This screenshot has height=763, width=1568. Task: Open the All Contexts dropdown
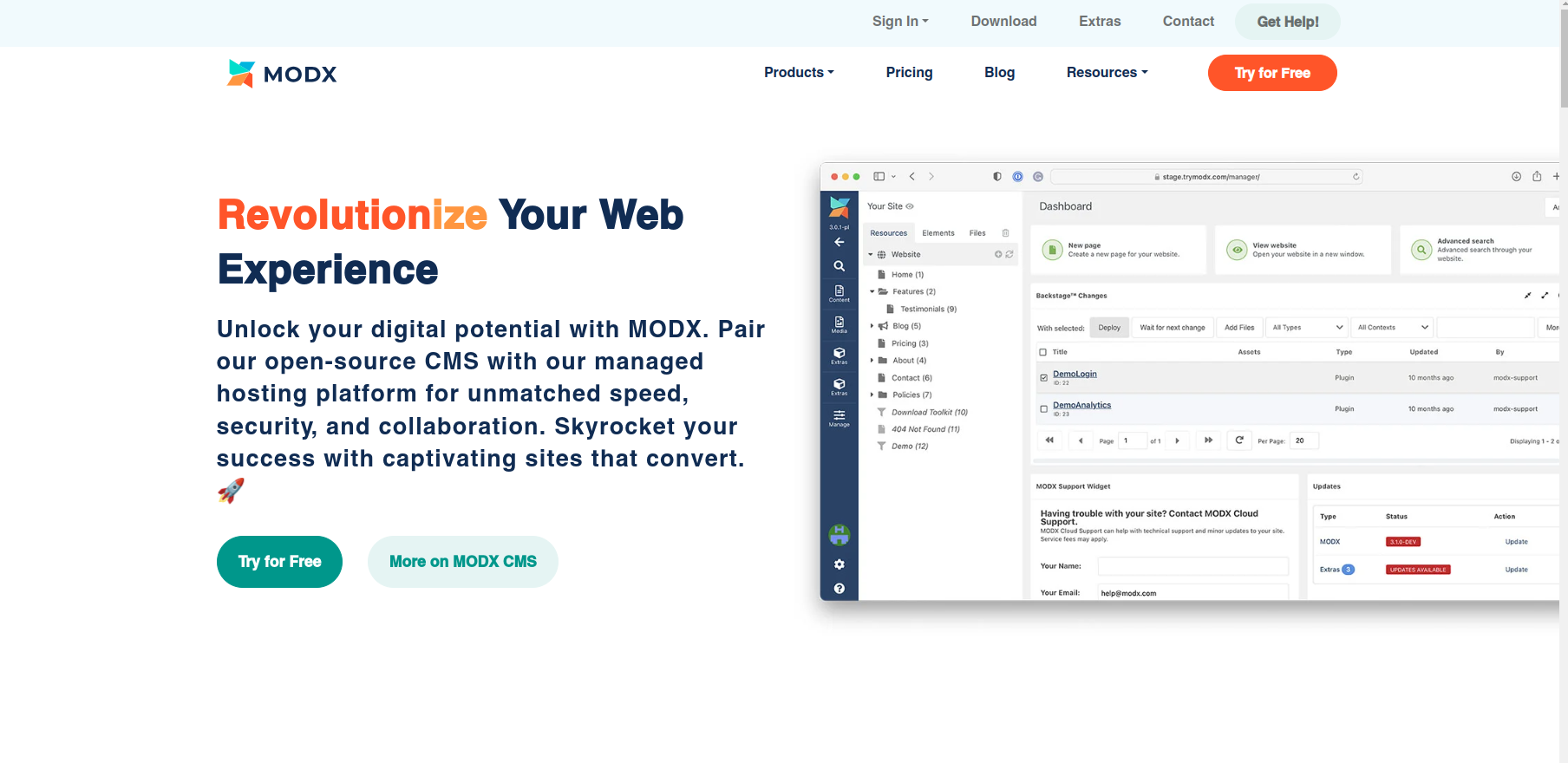[1392, 328]
